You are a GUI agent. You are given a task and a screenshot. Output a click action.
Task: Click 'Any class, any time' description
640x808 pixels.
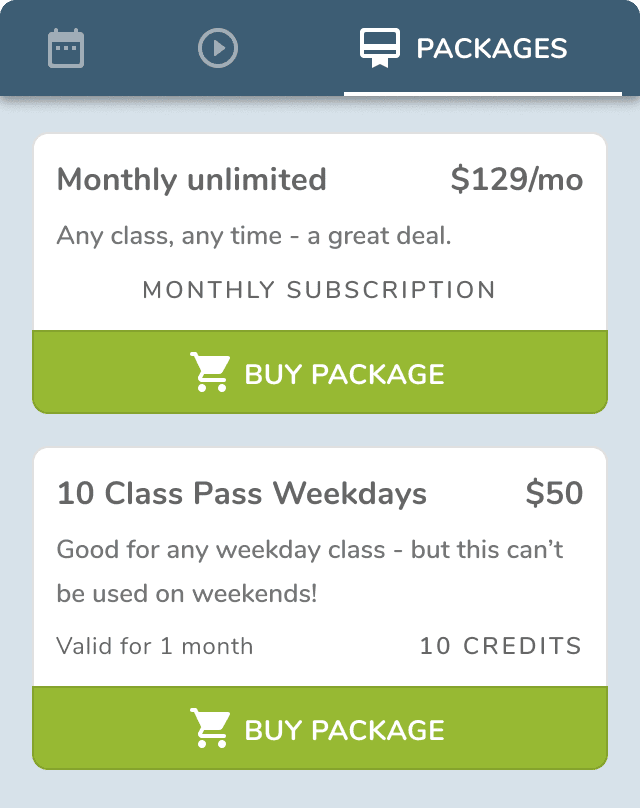tap(254, 237)
